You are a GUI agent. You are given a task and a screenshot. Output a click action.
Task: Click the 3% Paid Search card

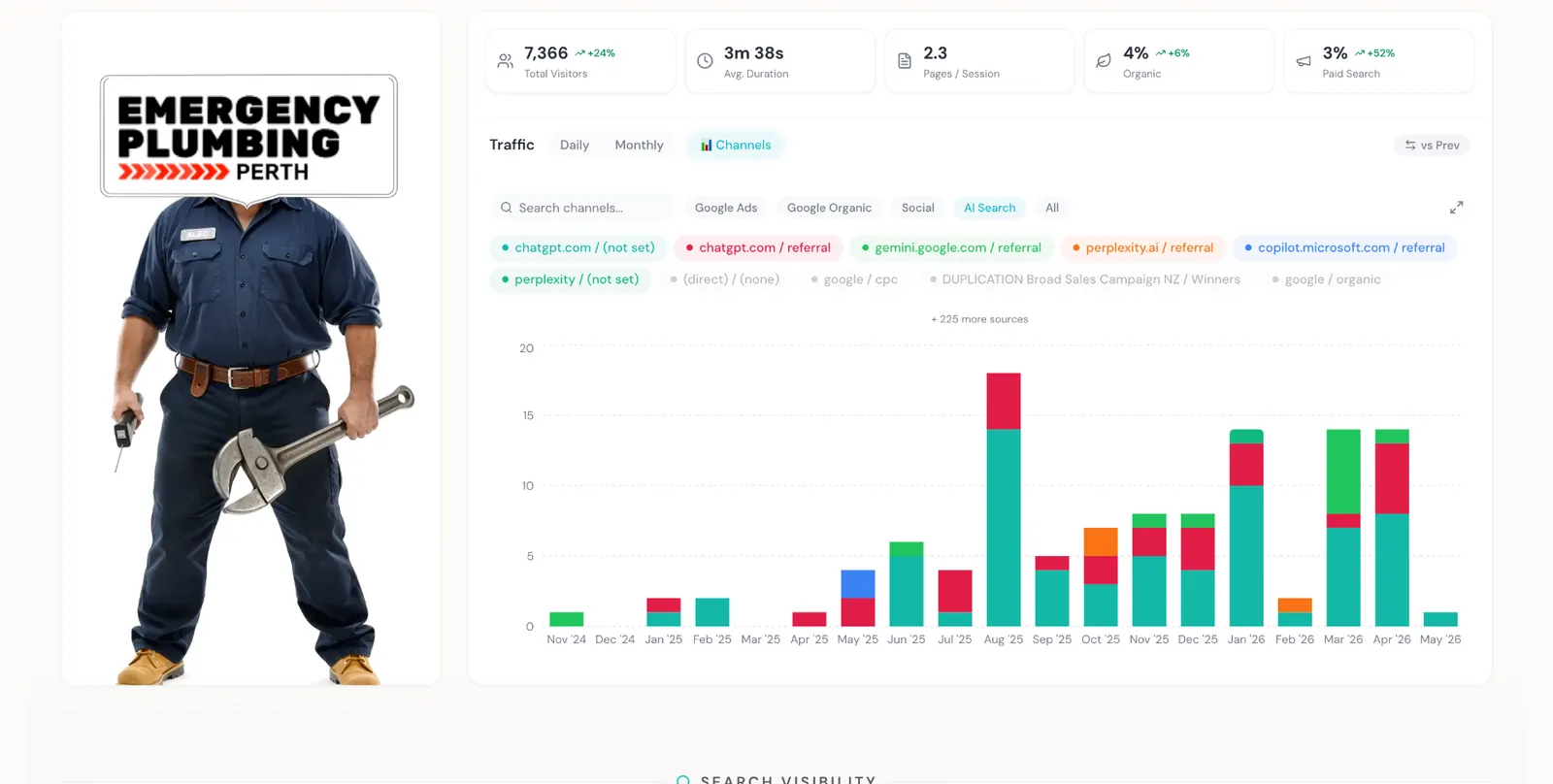pos(1379,61)
